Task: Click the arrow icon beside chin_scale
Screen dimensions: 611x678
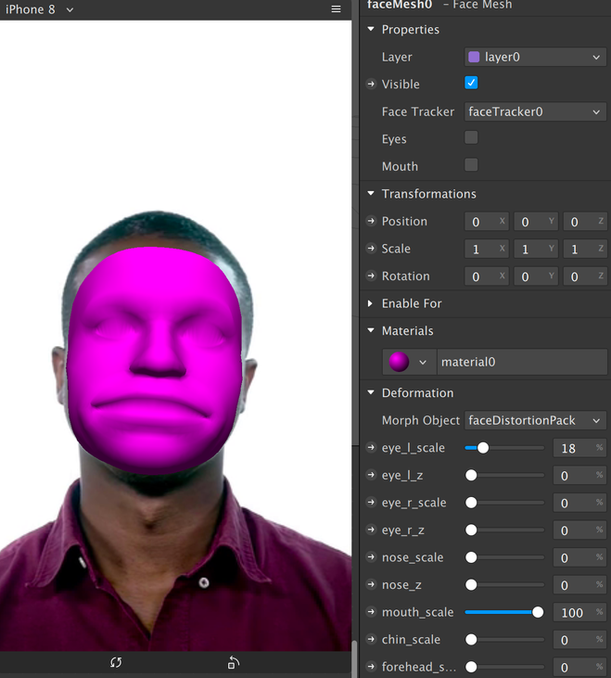Action: (x=371, y=639)
